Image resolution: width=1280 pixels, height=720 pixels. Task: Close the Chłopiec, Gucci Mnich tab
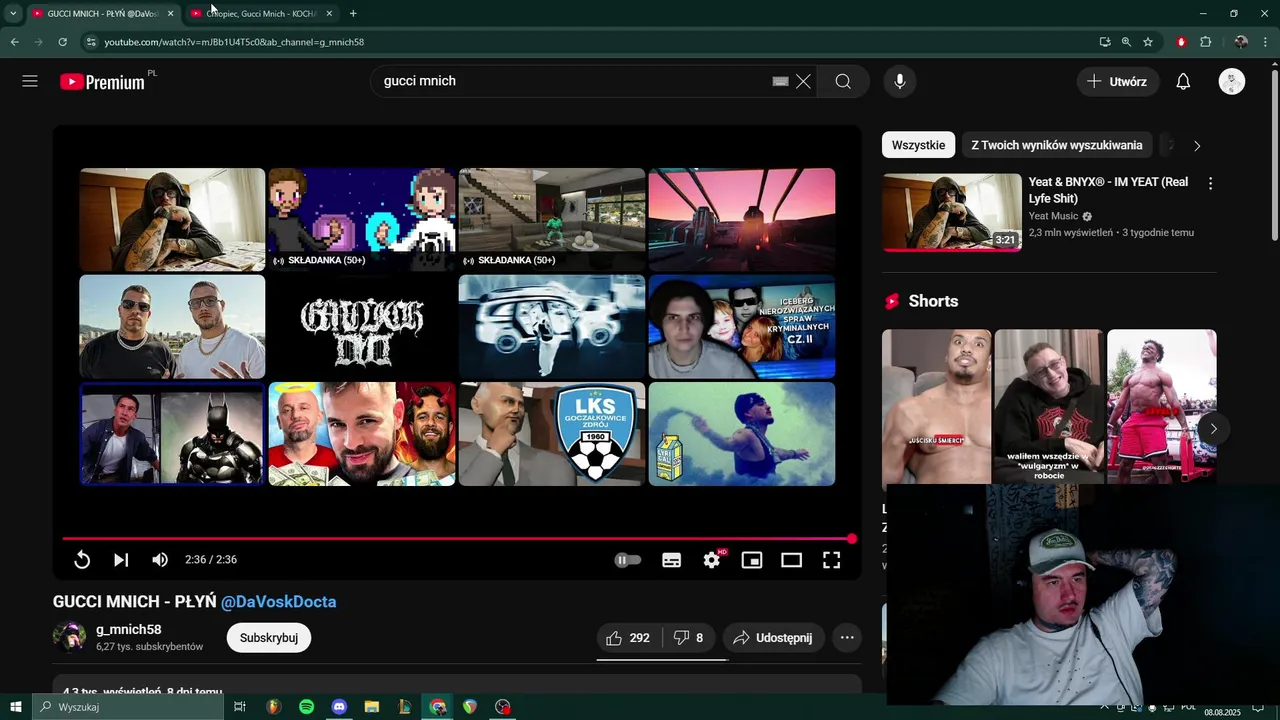329,13
